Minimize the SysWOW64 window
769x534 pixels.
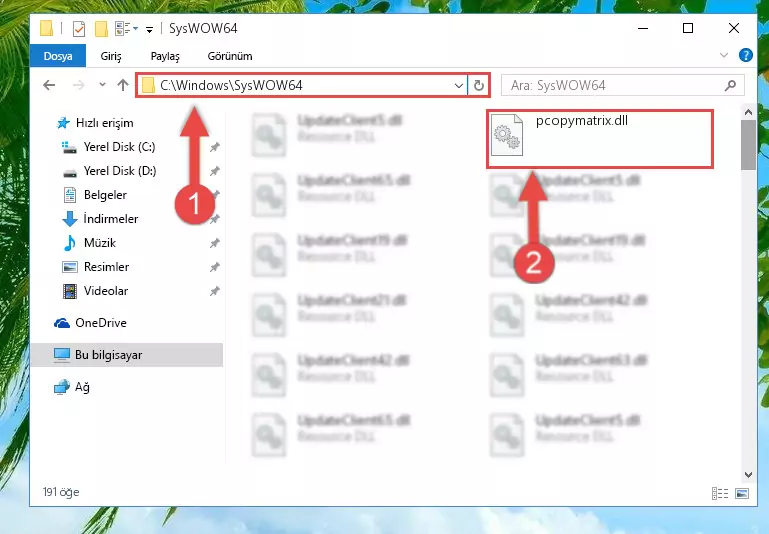pyautogui.click(x=643, y=28)
